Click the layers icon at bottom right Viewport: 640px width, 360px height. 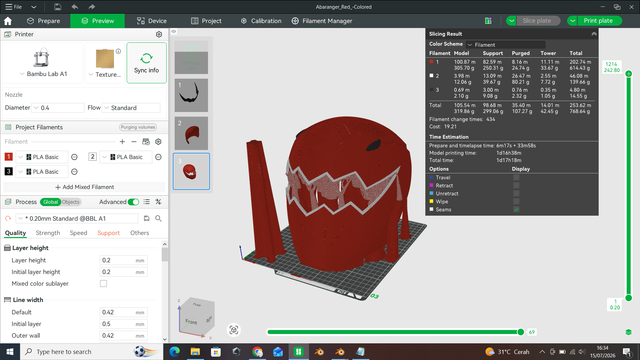click(629, 332)
